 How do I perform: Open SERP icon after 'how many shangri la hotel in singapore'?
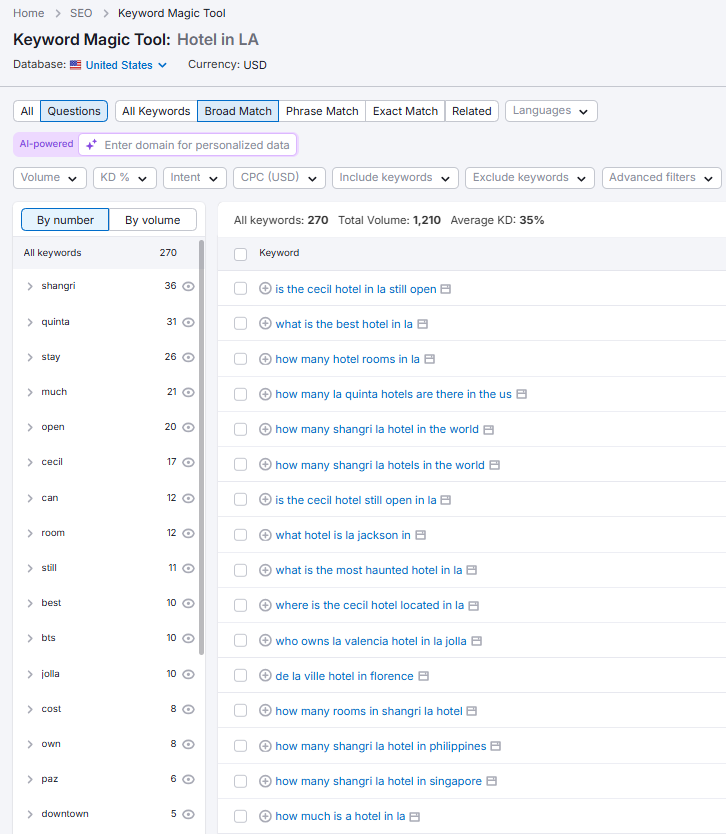click(491, 781)
